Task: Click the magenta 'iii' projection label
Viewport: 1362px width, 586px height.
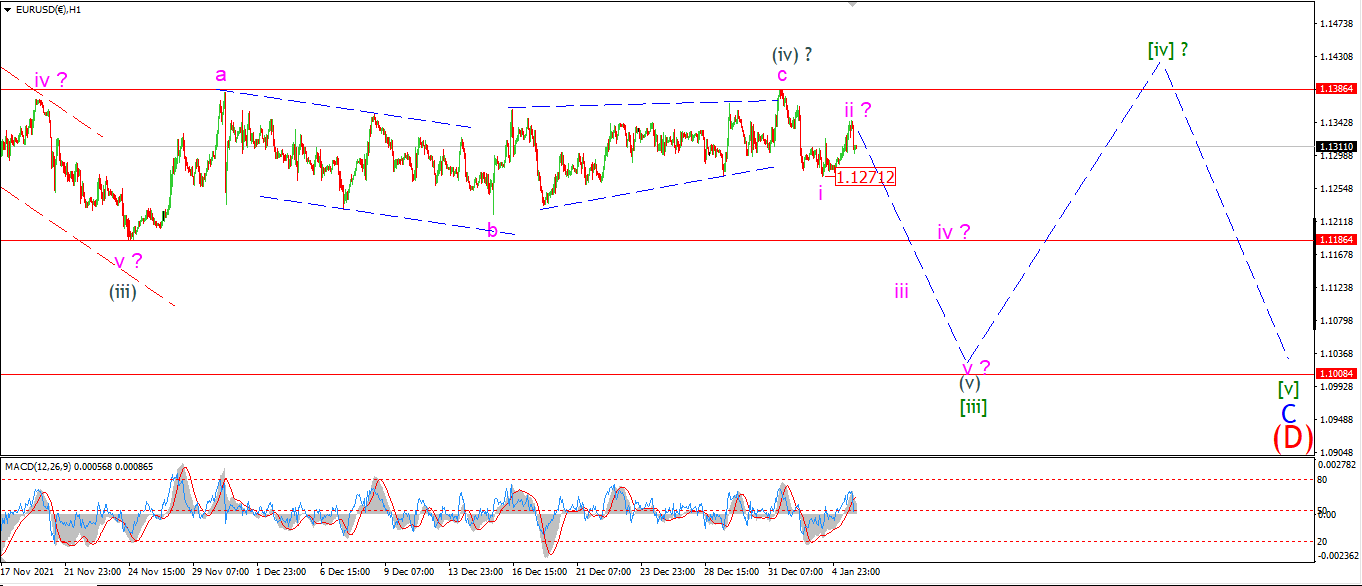Action: click(x=901, y=291)
